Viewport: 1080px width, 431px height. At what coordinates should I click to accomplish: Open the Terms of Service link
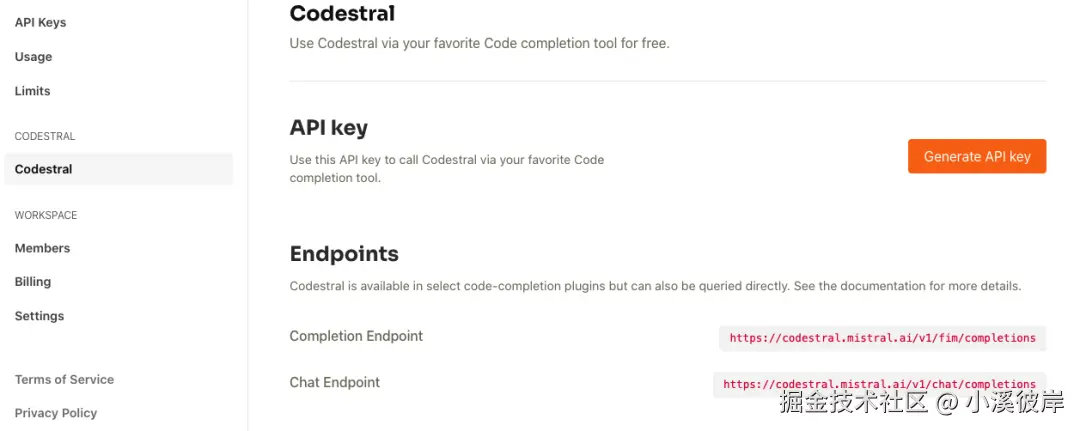(x=64, y=380)
